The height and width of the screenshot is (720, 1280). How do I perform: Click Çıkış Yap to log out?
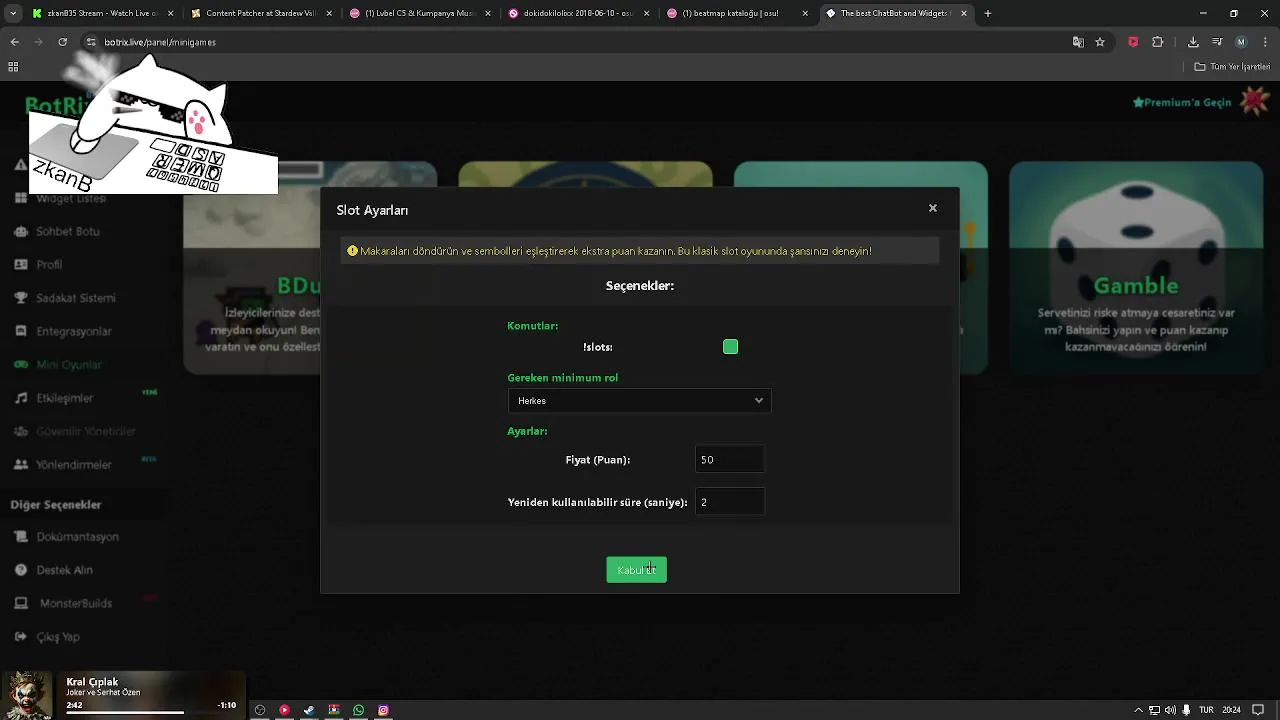[58, 637]
